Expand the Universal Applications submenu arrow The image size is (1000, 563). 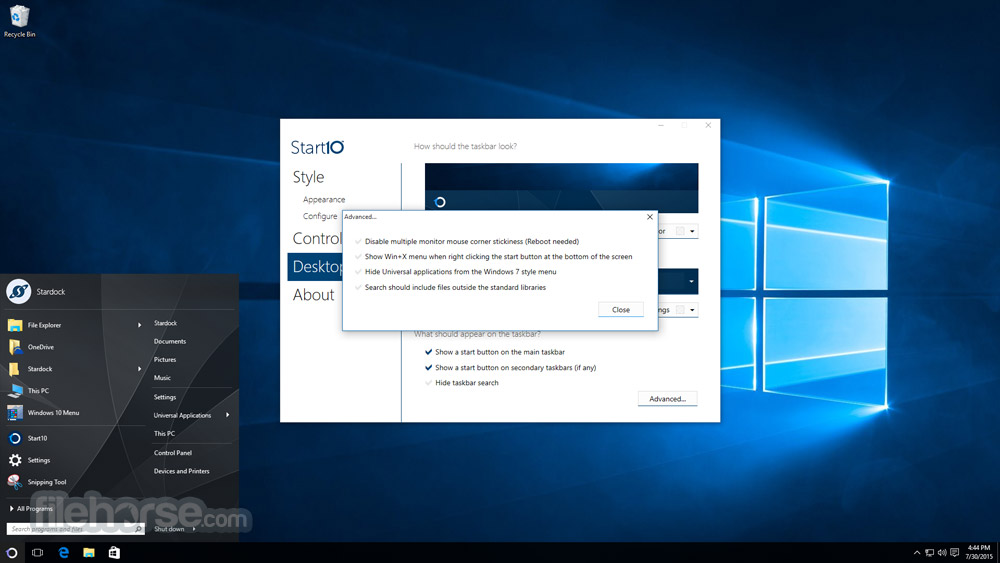pos(228,415)
